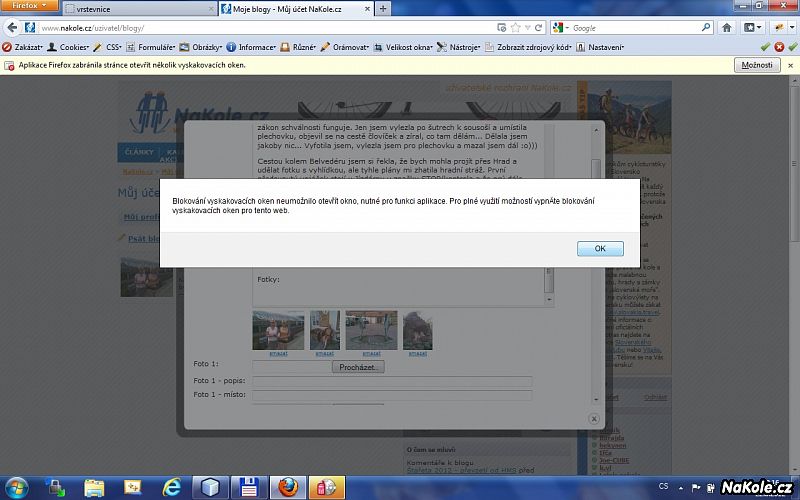Close the Moje blogy tab
The image size is (800, 500).
click(367, 9)
